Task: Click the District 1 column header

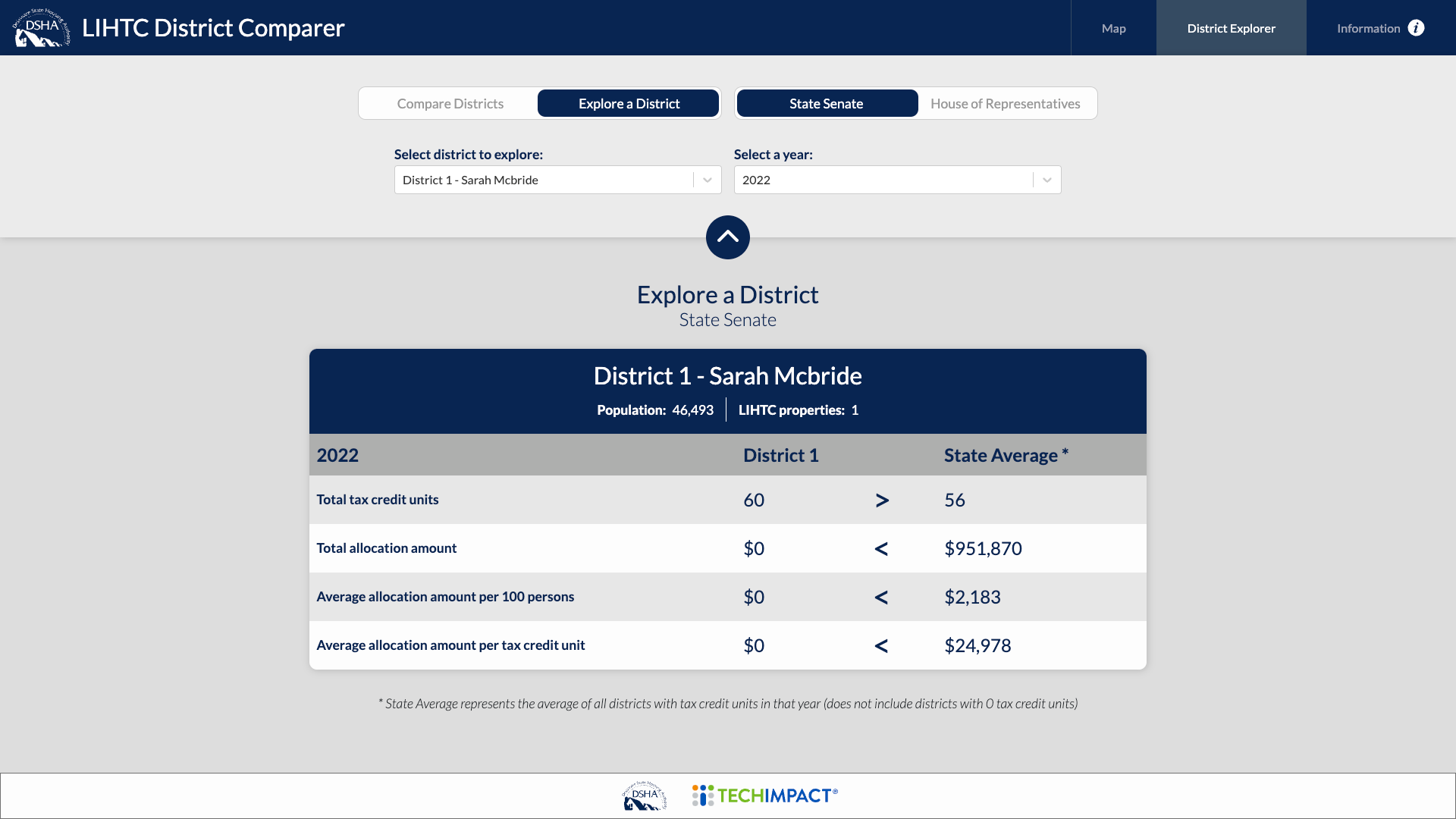Action: [x=780, y=455]
